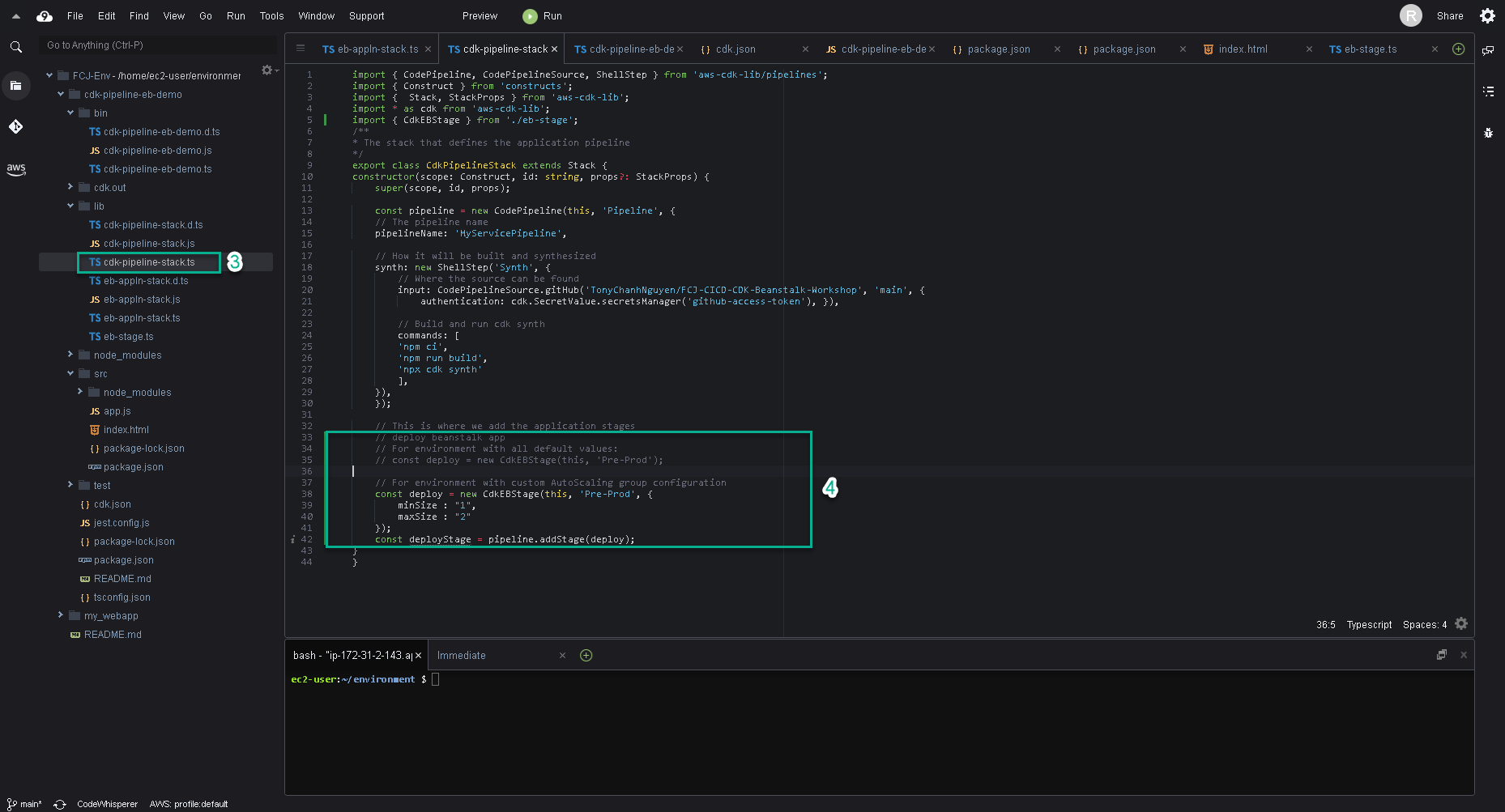
Task: Click the user avatar R icon
Action: tap(1411, 15)
